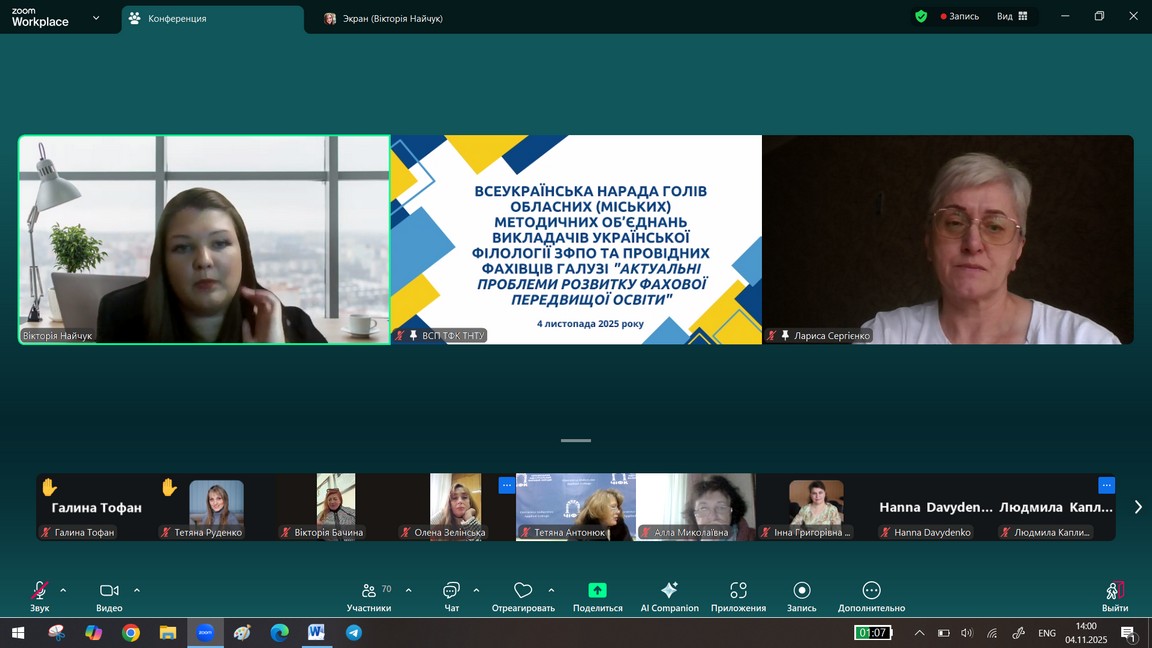The width and height of the screenshot is (1152, 648).
Task: Click the green encryption shield icon
Action: (921, 16)
